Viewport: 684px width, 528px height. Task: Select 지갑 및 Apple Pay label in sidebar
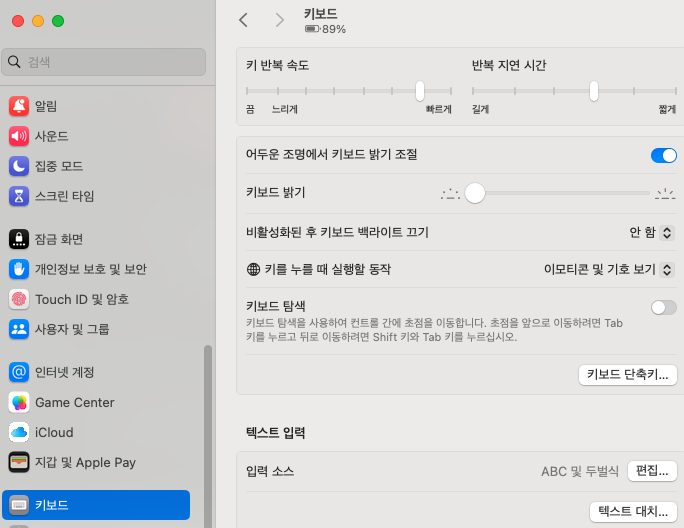(85, 462)
